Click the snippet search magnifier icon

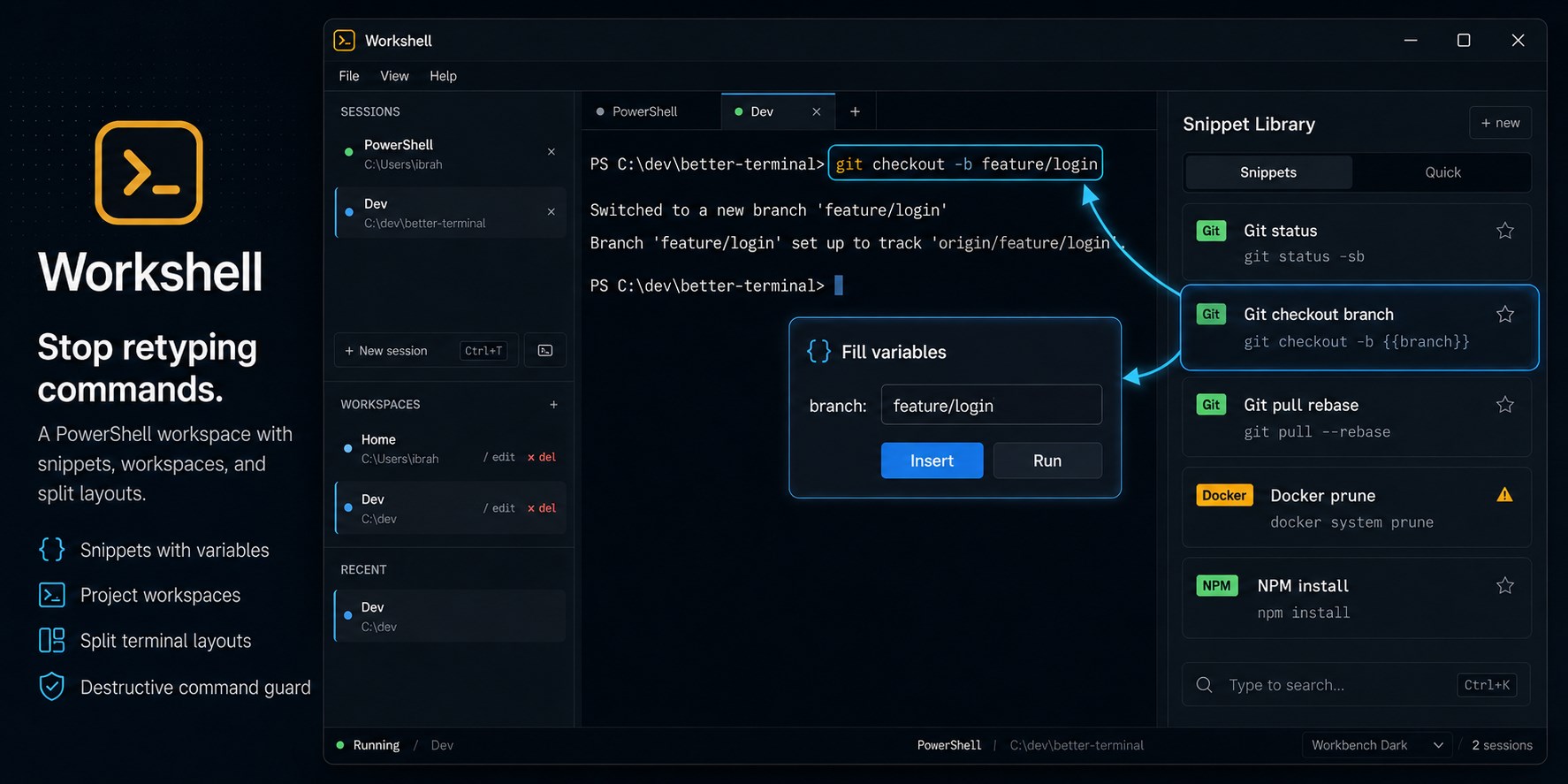coord(1204,685)
